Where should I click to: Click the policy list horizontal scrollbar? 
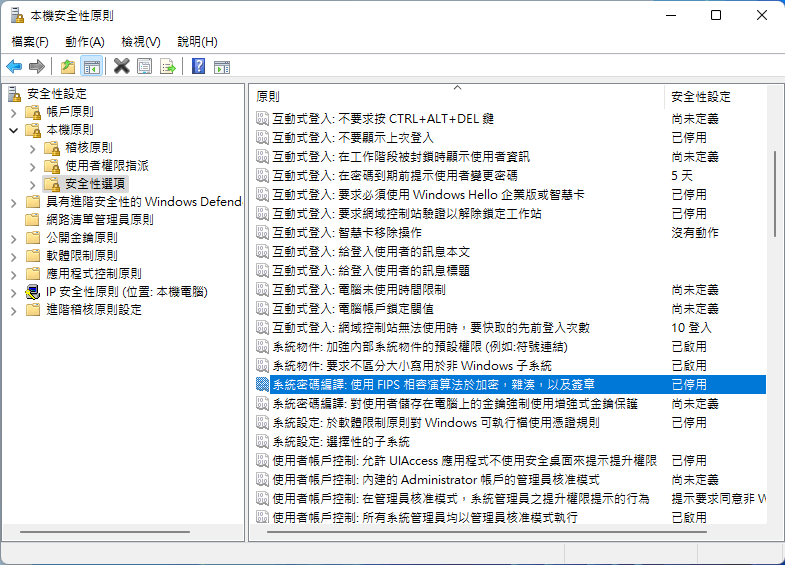tap(487, 532)
